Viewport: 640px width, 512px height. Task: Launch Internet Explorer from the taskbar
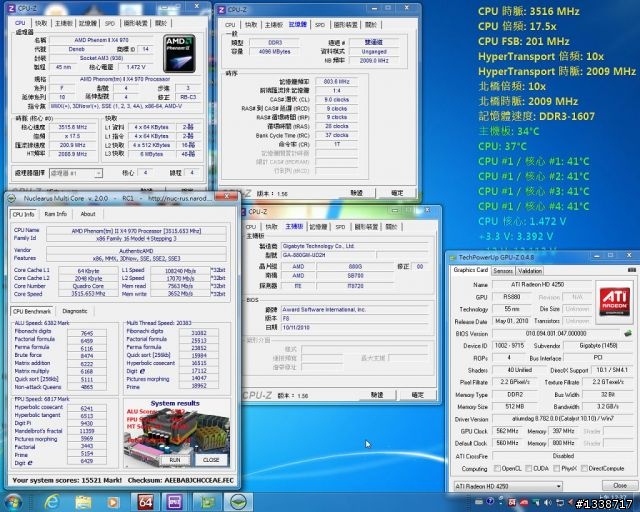[x=52, y=502]
